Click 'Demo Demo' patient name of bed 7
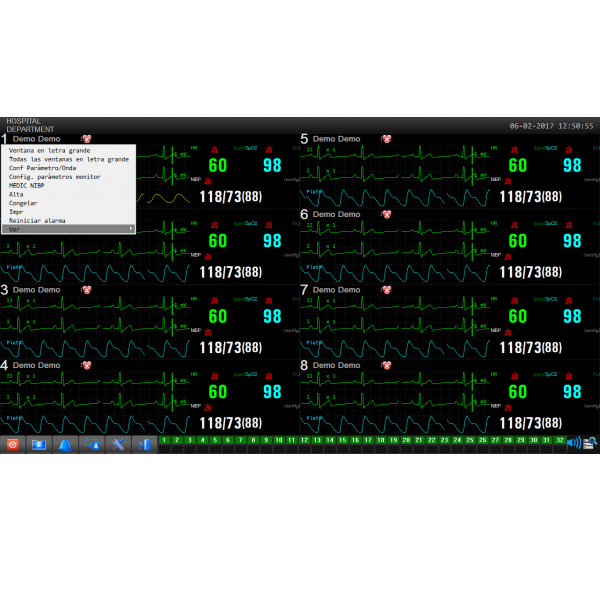Viewport: 600px width, 600px height. 336,290
